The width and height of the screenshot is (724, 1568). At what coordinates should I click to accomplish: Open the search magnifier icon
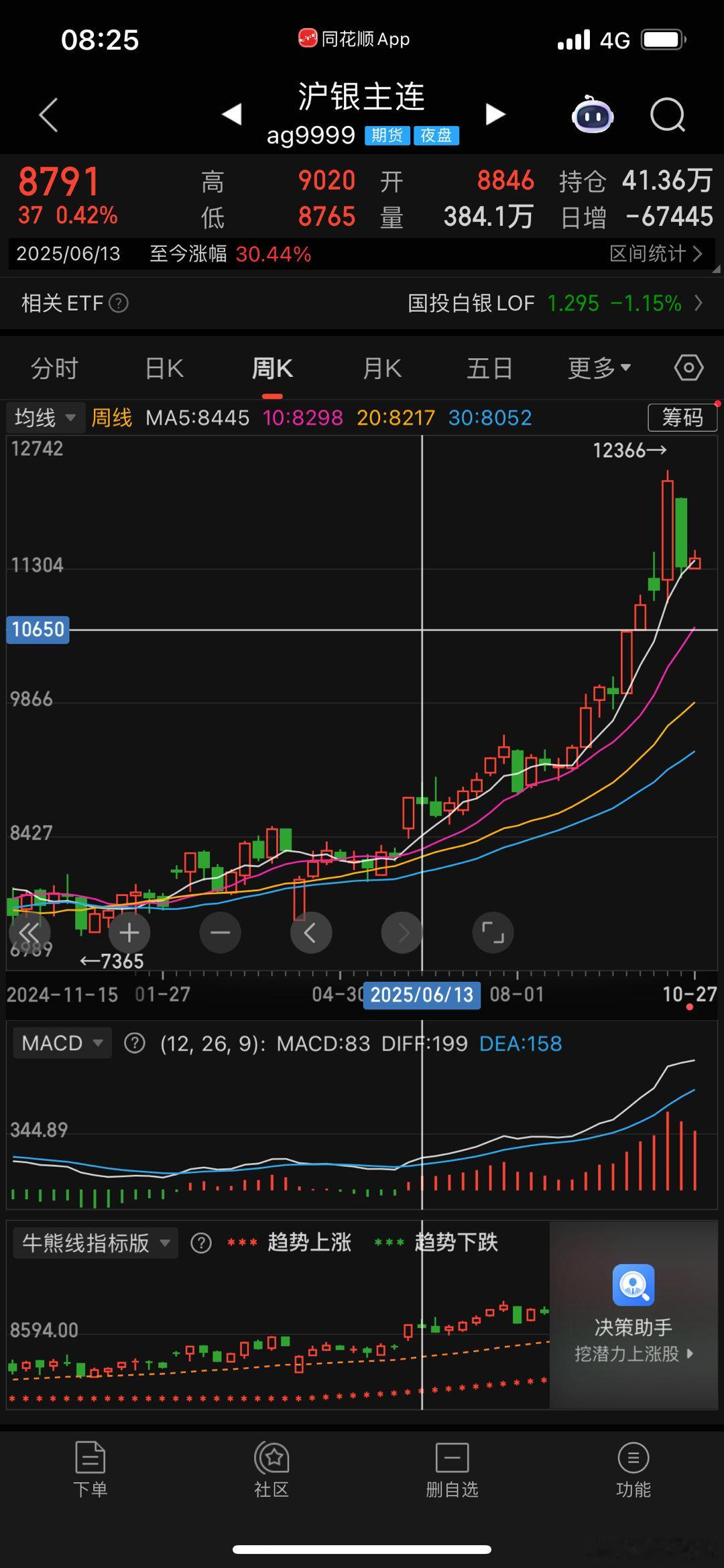(x=668, y=115)
